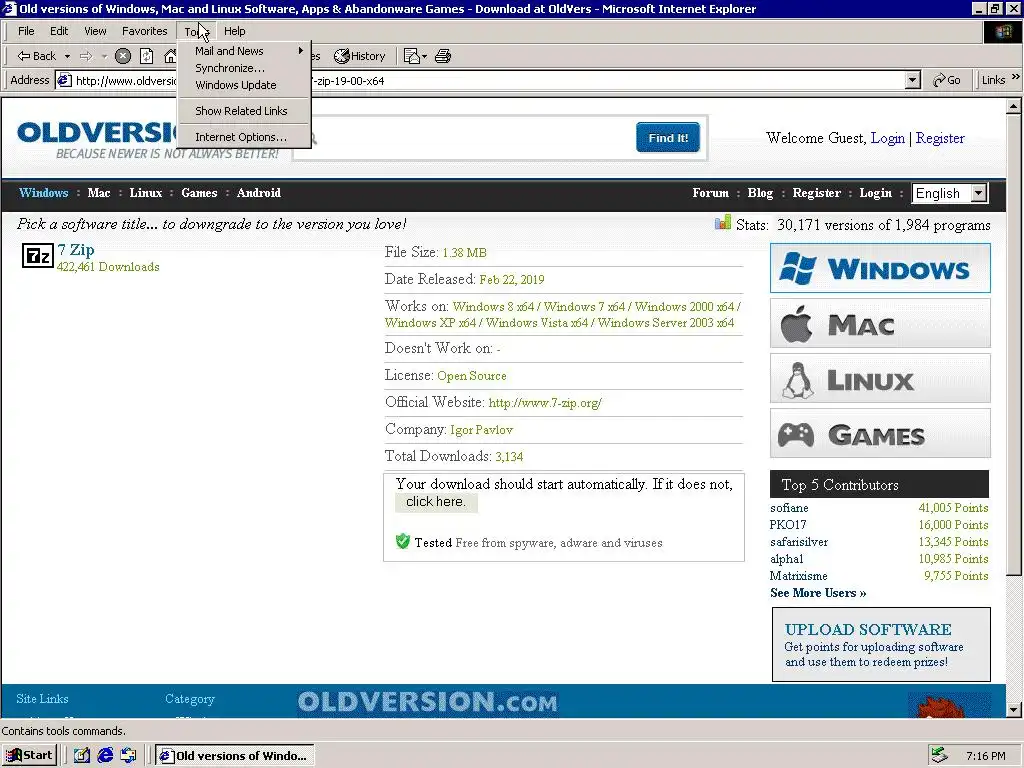
Task: Click the Login link next to Welcome Guest
Action: point(888,138)
